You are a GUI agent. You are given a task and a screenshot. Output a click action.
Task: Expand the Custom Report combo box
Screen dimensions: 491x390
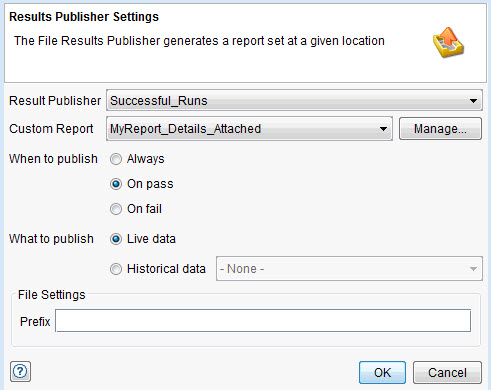click(249, 129)
